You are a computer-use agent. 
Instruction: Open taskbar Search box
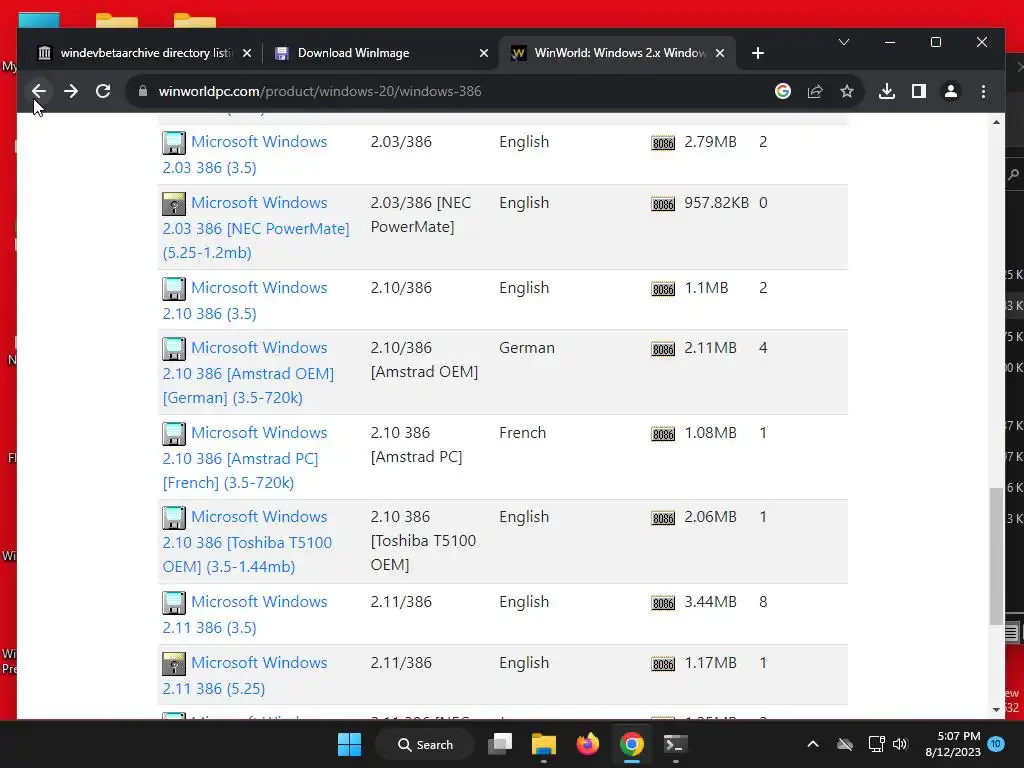[x=425, y=744]
